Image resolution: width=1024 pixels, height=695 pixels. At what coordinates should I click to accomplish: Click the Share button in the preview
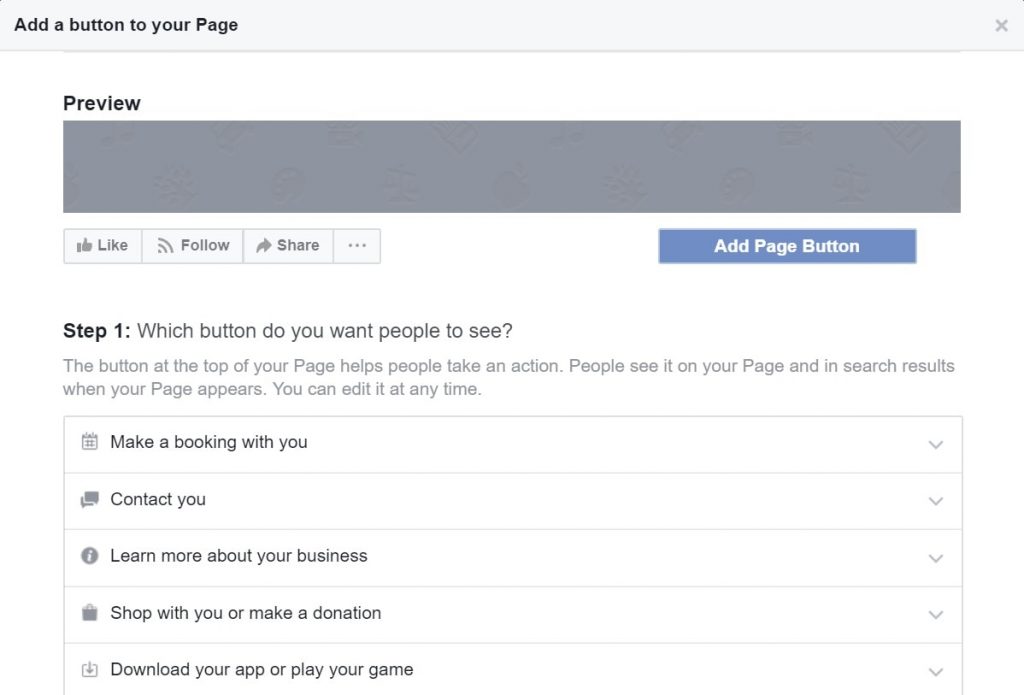[x=288, y=246]
